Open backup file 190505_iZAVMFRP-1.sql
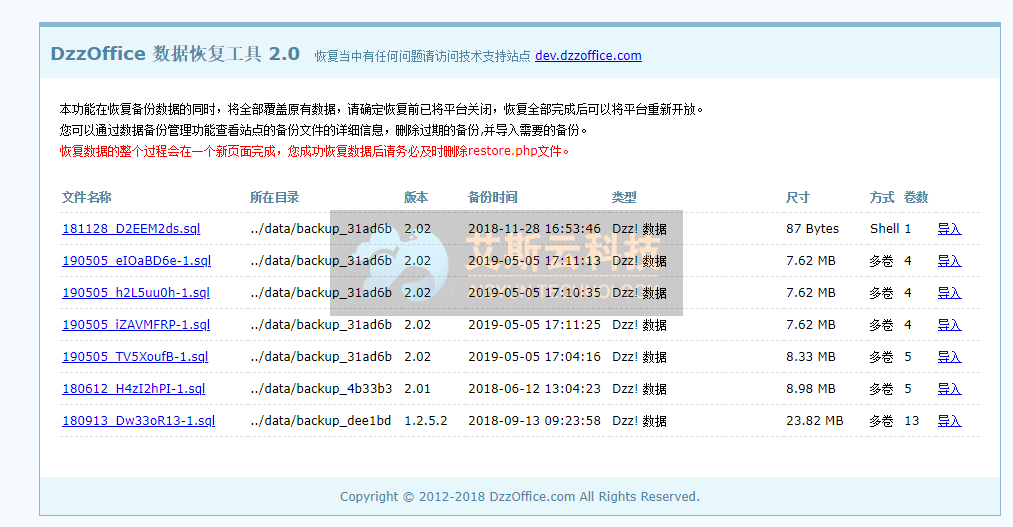 pos(136,325)
